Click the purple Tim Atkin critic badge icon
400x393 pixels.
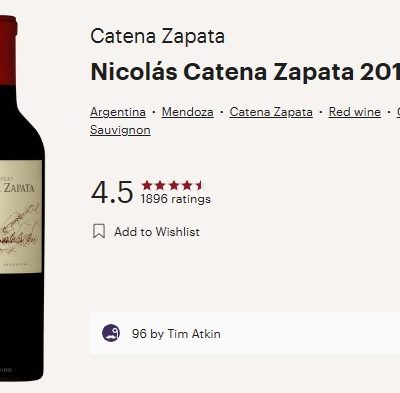[111, 333]
